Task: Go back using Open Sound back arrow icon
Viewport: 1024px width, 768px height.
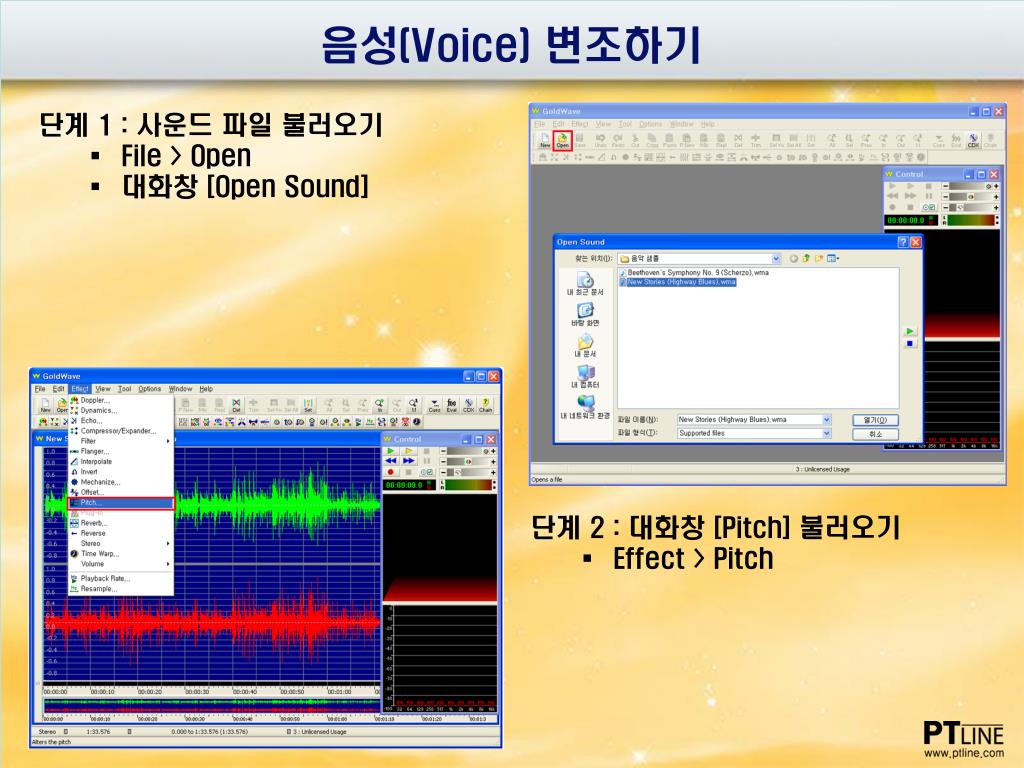Action: [x=793, y=259]
